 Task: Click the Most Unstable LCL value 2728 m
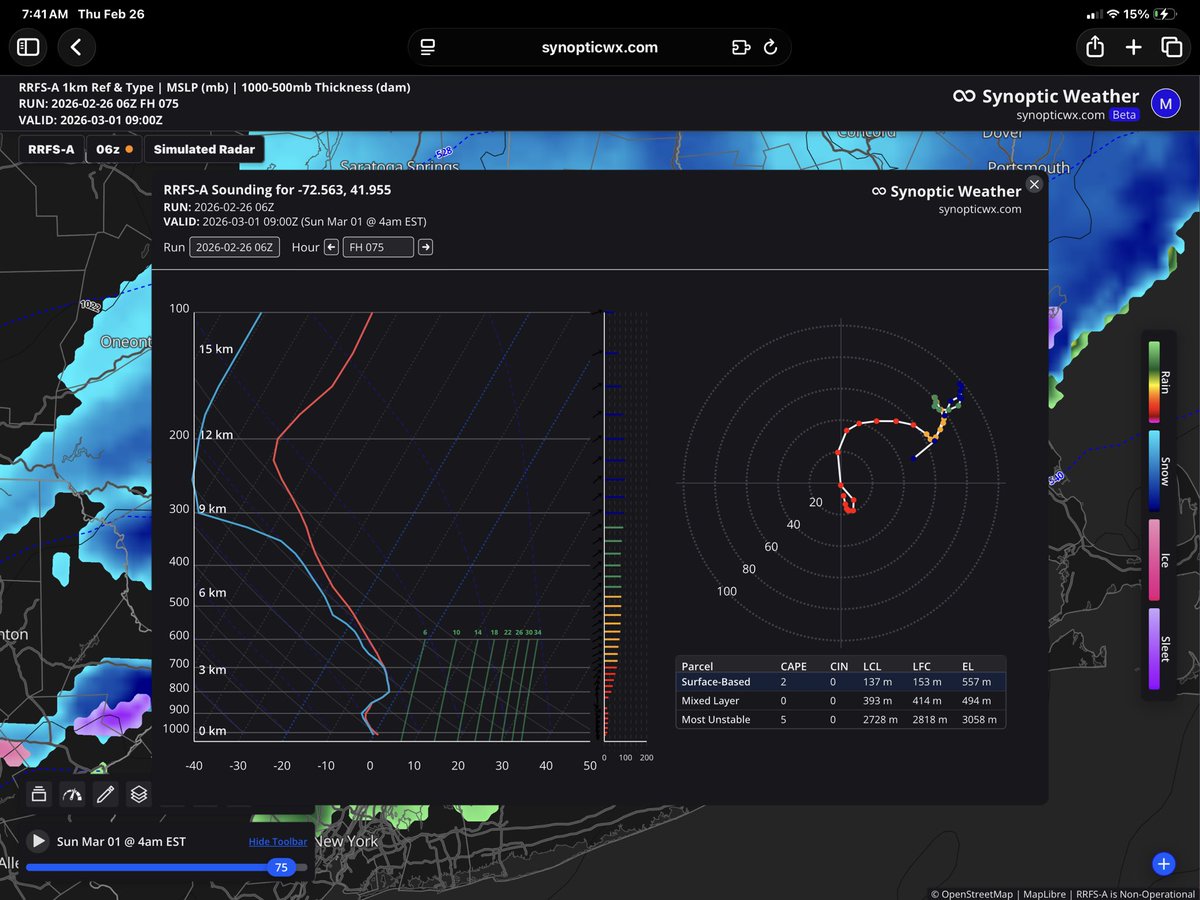(x=879, y=719)
